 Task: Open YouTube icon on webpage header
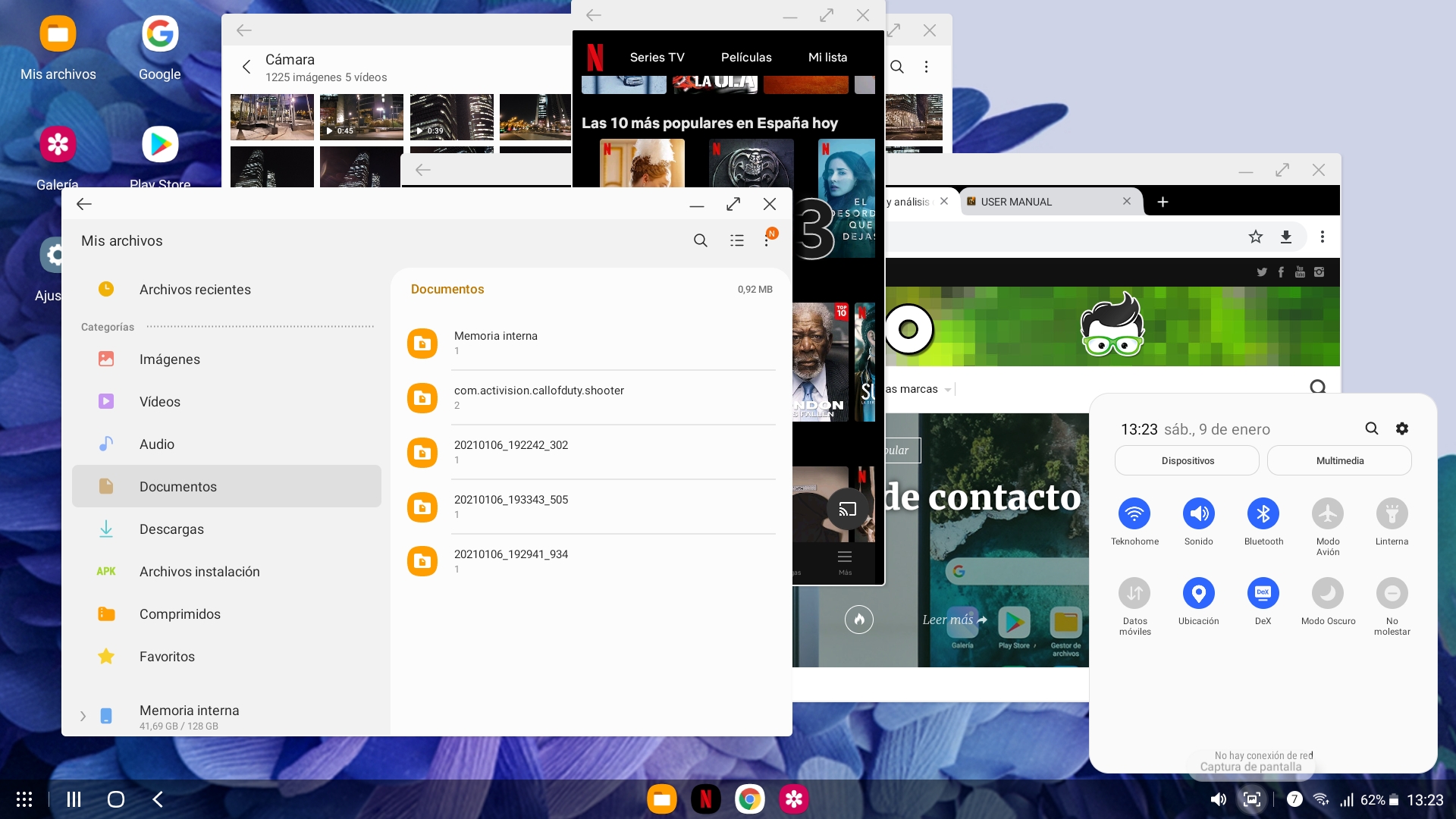pos(1300,272)
